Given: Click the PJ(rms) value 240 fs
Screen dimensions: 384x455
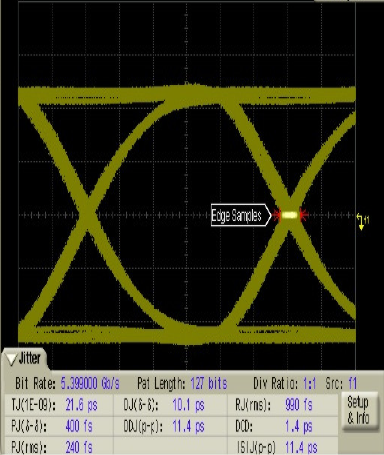Looking at the screenshot, I should click(79, 447).
